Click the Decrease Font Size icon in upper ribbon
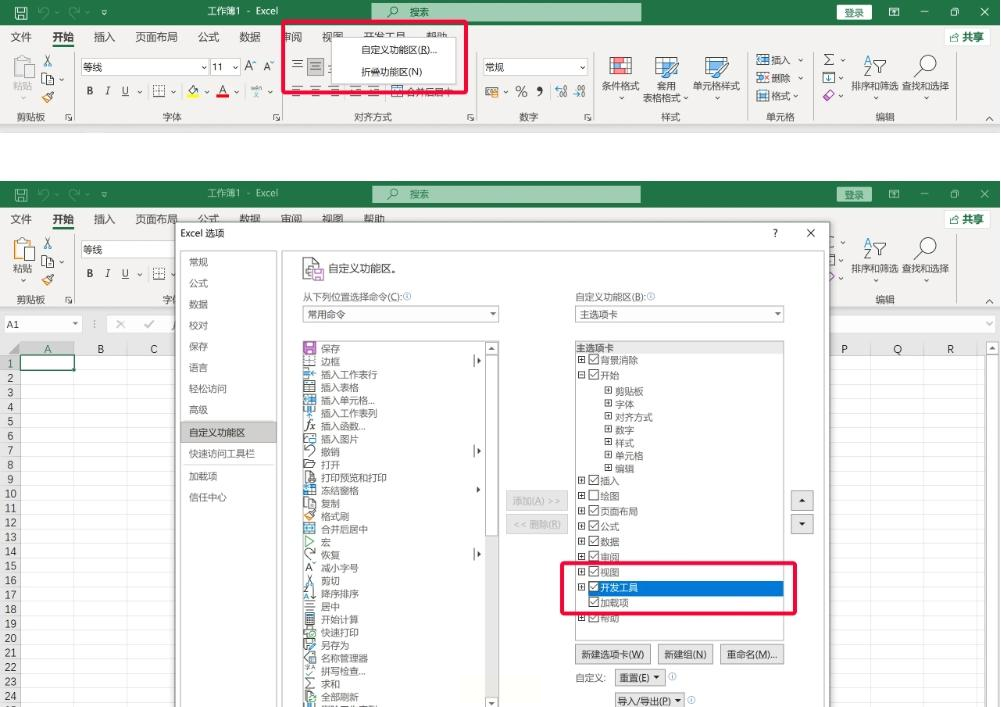 (x=269, y=66)
